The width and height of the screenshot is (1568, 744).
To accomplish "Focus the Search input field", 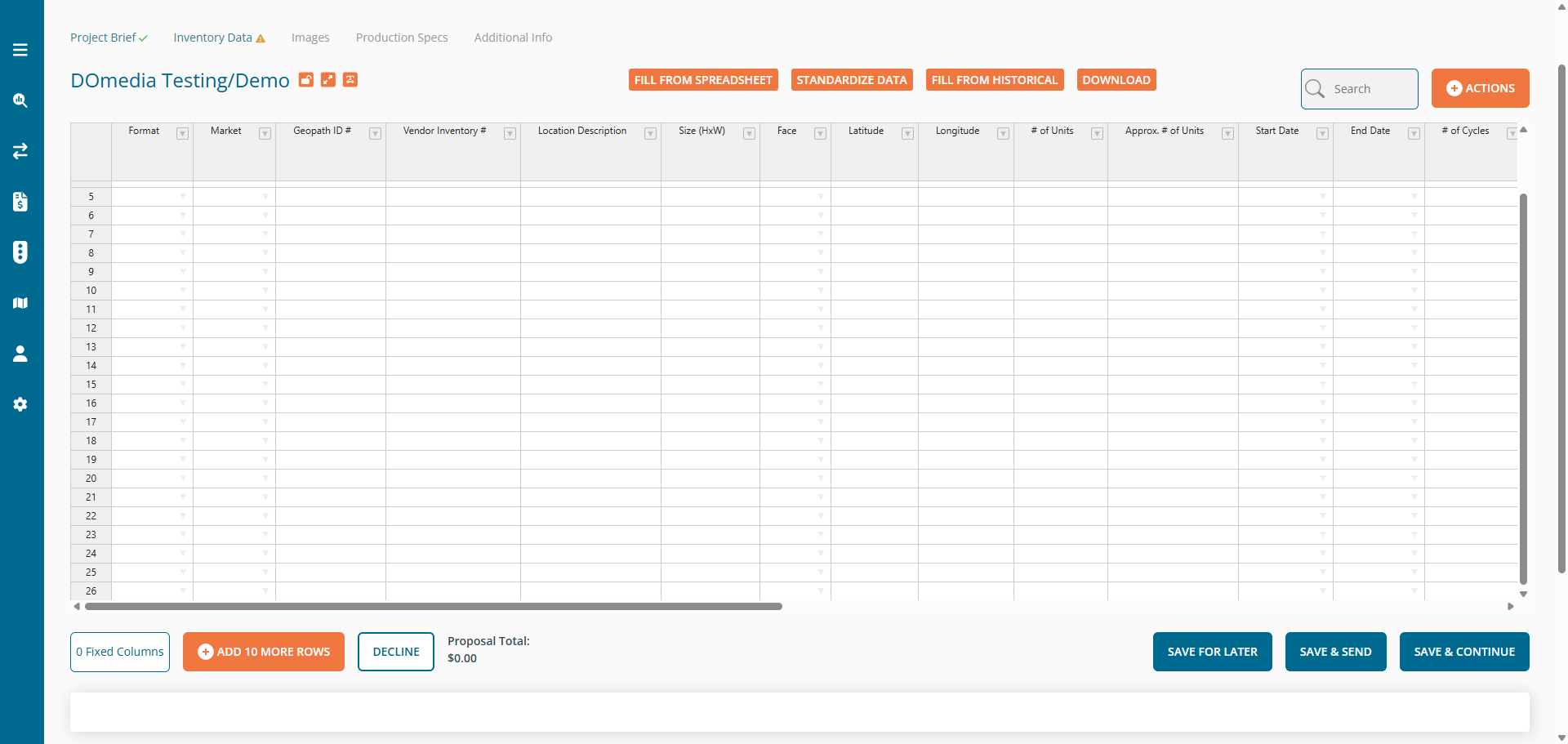I will click(1360, 89).
